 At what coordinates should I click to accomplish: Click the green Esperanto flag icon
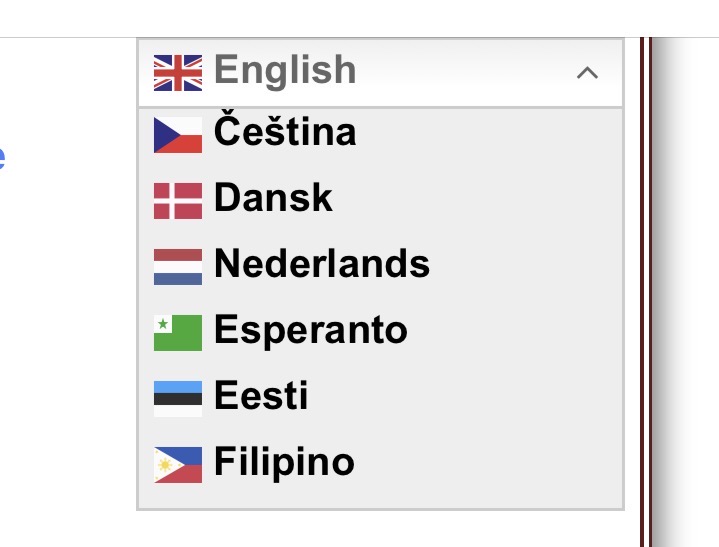(177, 332)
